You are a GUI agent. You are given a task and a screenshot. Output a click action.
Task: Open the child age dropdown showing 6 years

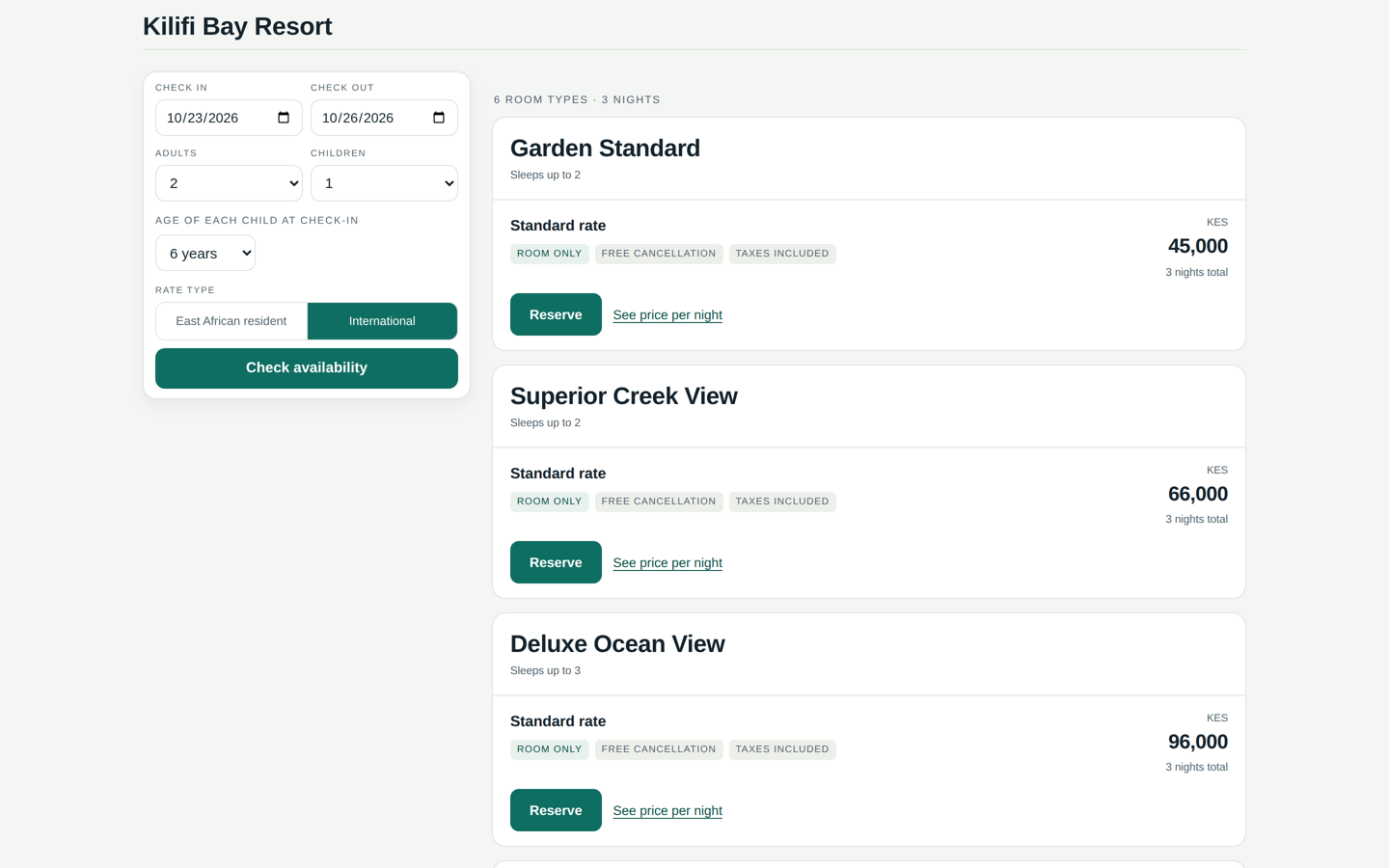205,253
